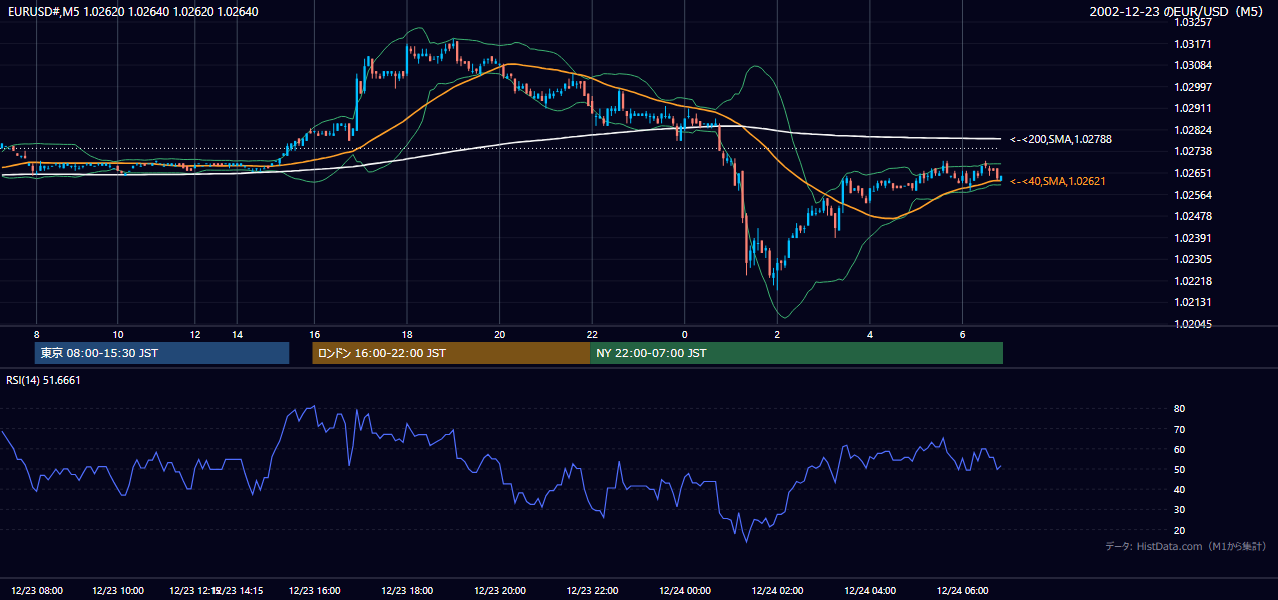This screenshot has height=600, width=1278.
Task: Click price axis value 1.02305
Action: click(1193, 259)
